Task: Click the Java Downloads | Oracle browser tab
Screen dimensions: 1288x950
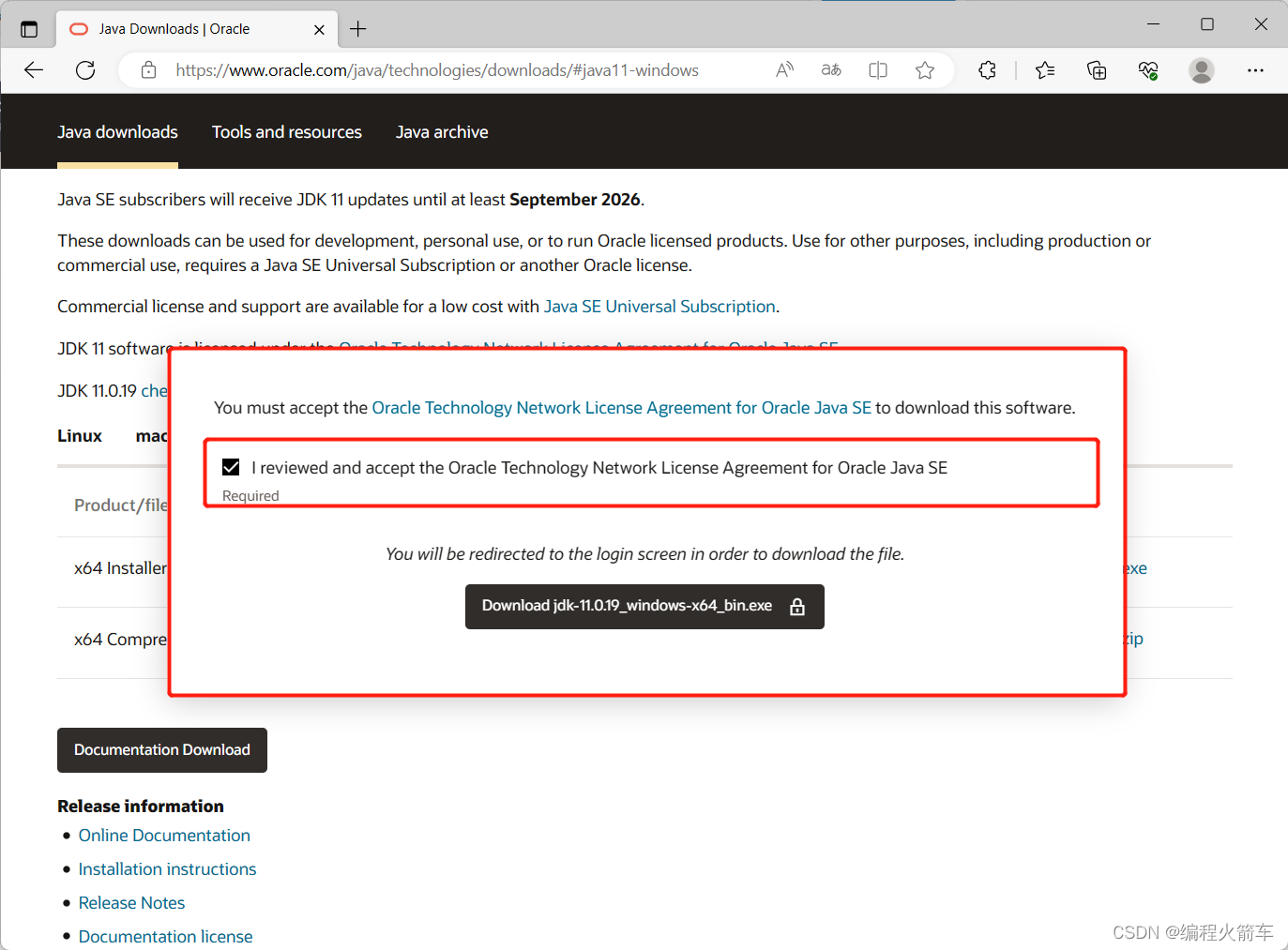Action: click(197, 29)
